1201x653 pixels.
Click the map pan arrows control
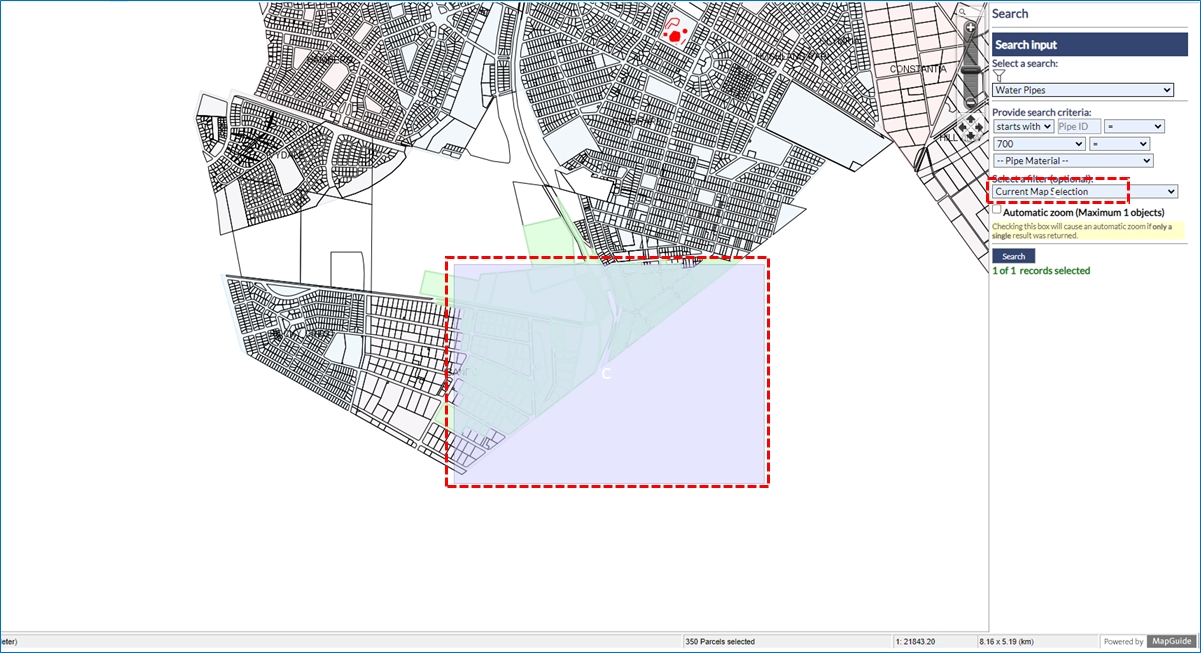[970, 127]
